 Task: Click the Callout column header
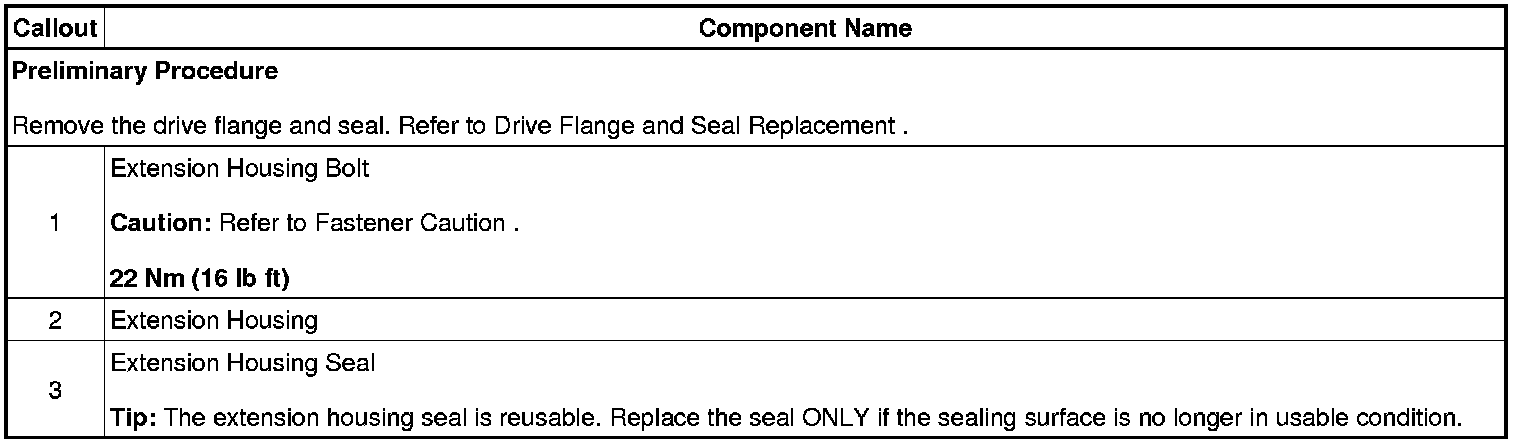[54, 29]
